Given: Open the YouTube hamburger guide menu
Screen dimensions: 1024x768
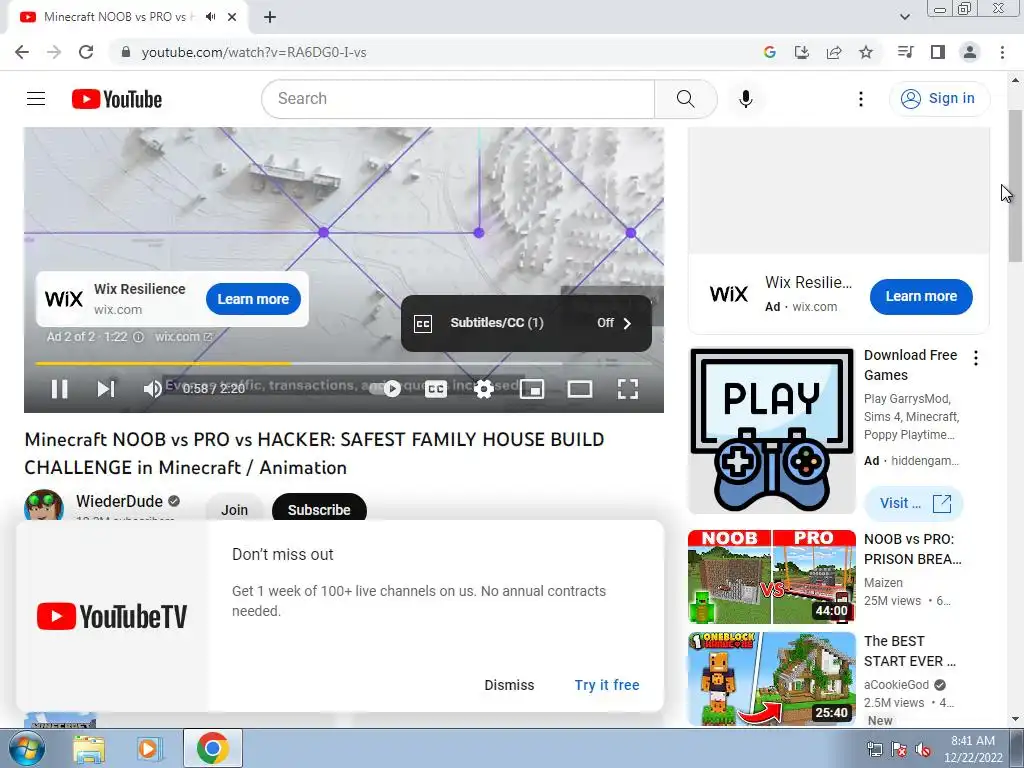Looking at the screenshot, I should point(36,99).
